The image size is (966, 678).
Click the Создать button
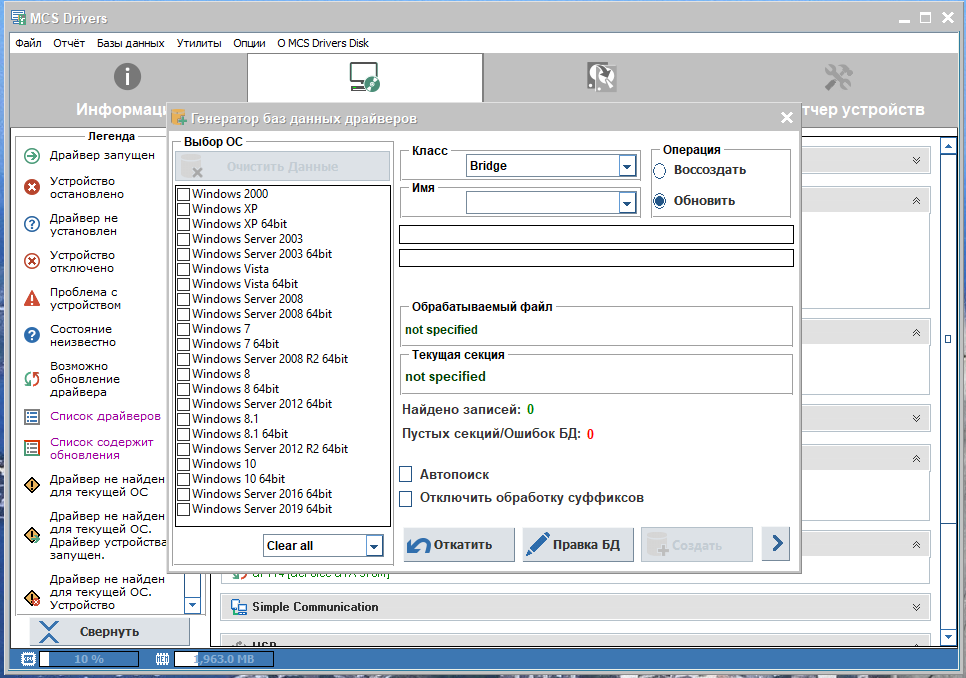point(697,545)
